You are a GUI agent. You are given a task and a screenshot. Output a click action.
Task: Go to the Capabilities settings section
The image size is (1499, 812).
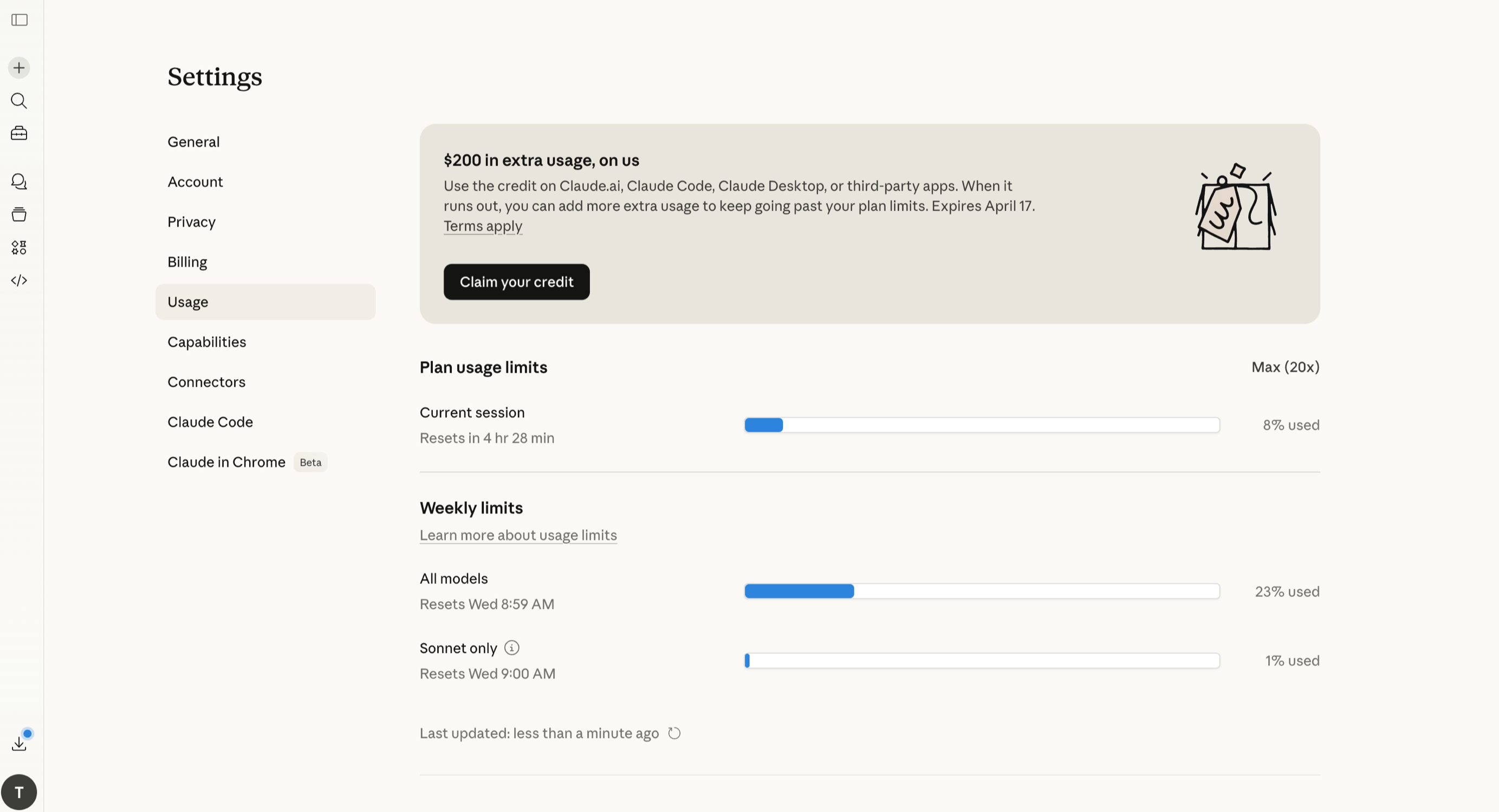click(206, 342)
